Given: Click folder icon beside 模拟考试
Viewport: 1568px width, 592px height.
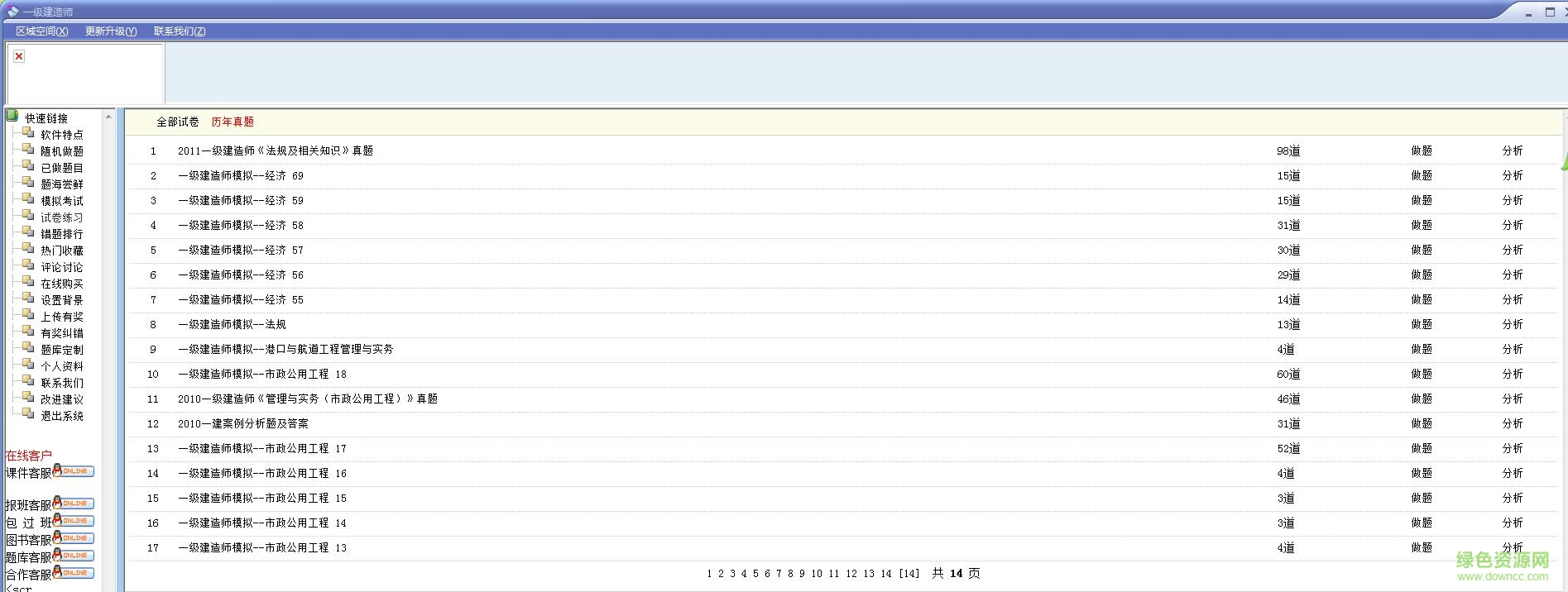Looking at the screenshot, I should (x=28, y=199).
